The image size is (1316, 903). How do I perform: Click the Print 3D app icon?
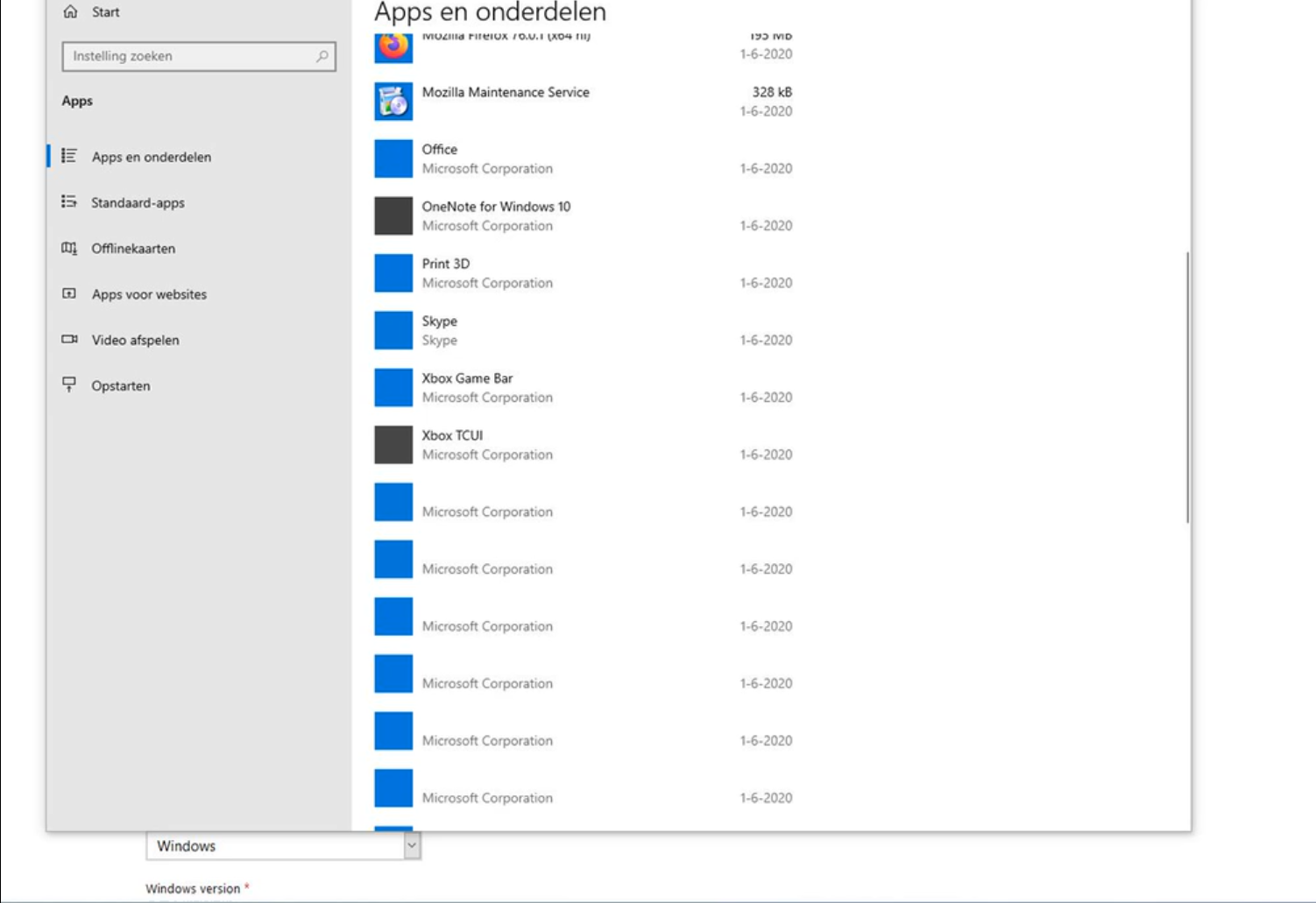[393, 273]
